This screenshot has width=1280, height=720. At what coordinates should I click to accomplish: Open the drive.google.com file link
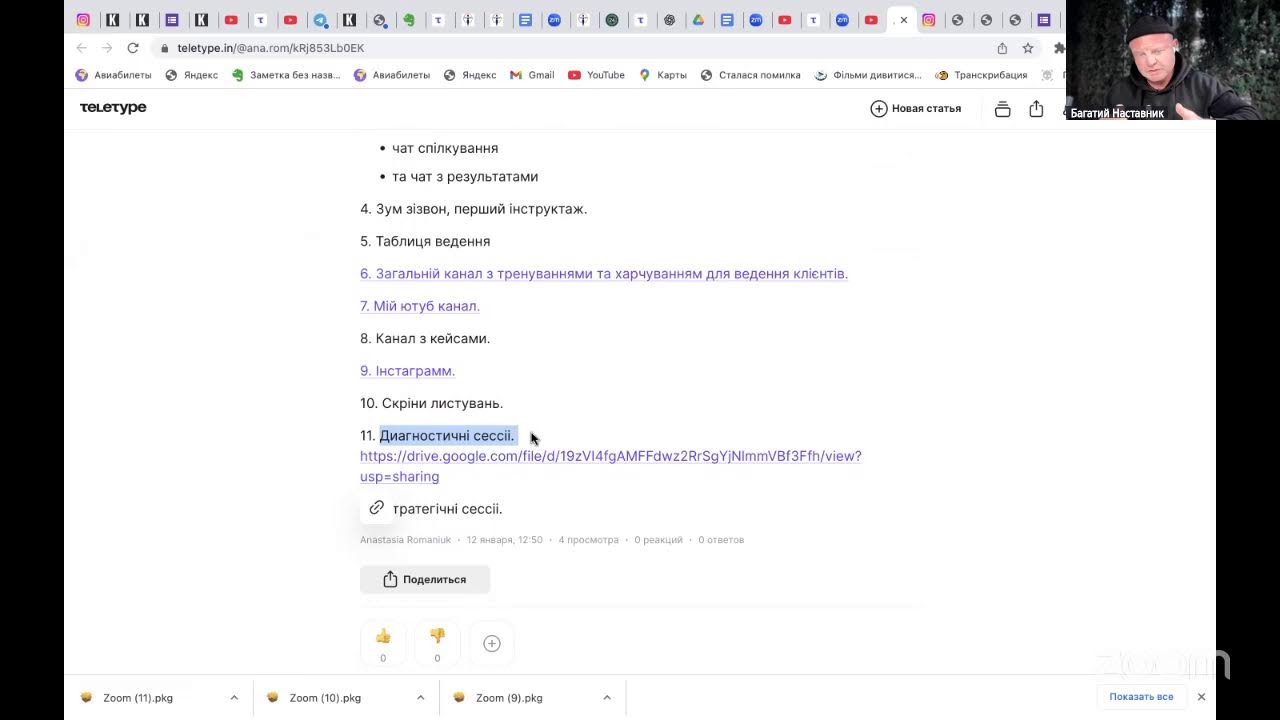(610, 466)
